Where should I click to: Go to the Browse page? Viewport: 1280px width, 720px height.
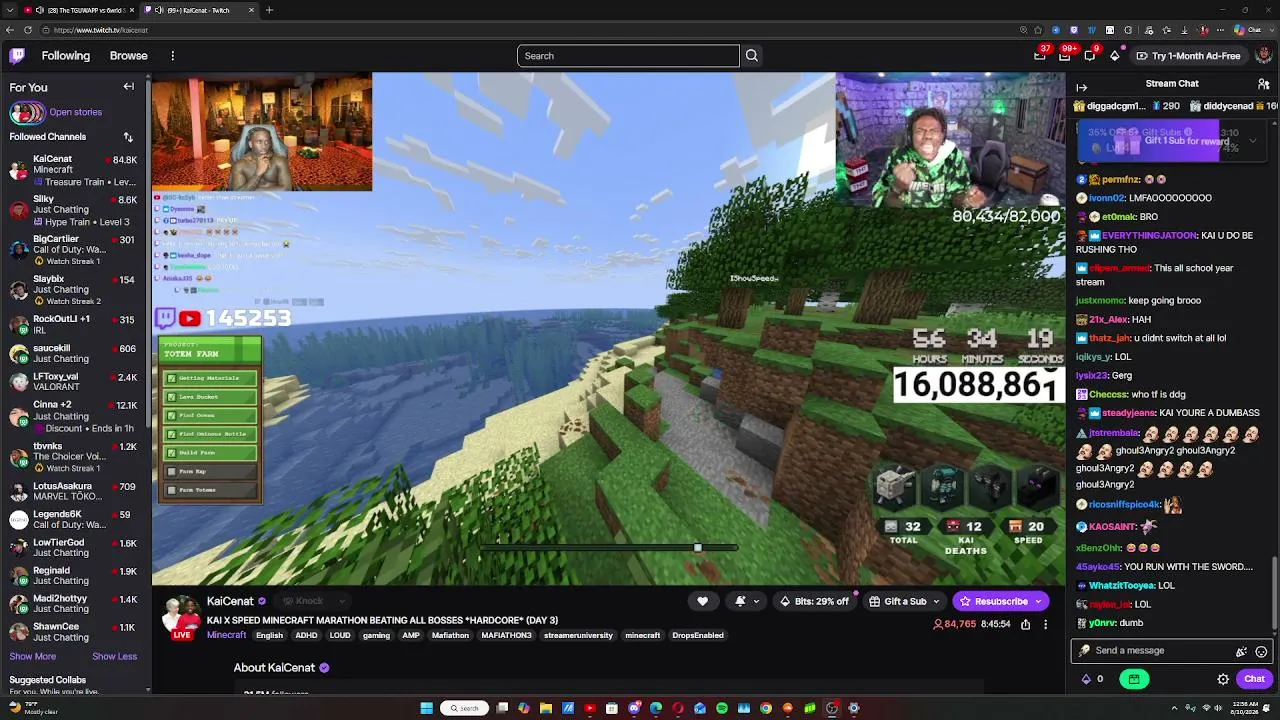point(129,56)
